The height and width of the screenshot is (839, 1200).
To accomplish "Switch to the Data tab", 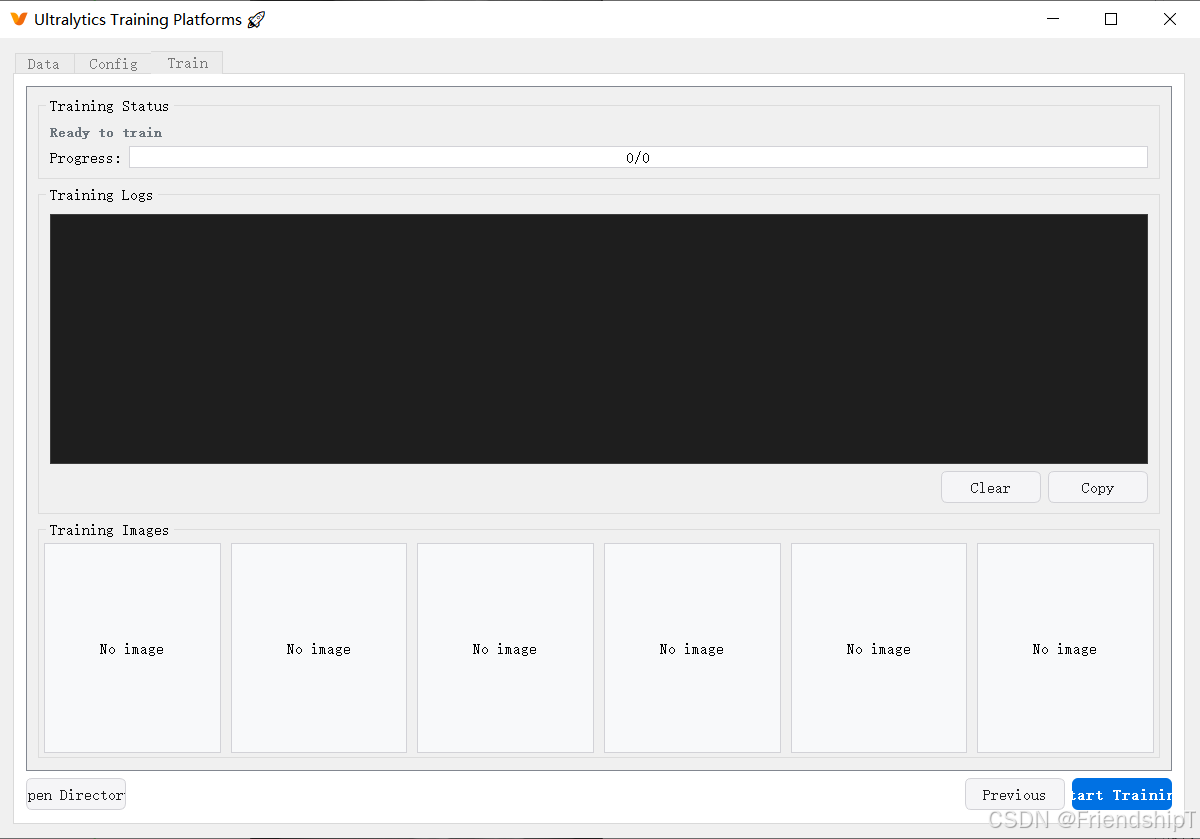I will 44,63.
